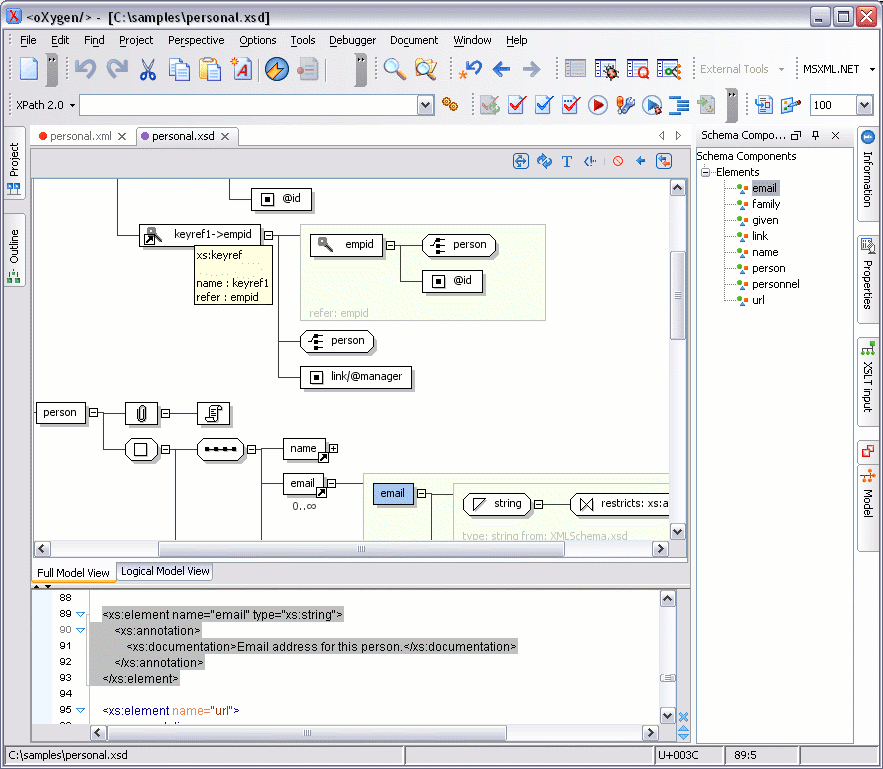
Task: Open the Debugger menu
Action: (x=352, y=40)
